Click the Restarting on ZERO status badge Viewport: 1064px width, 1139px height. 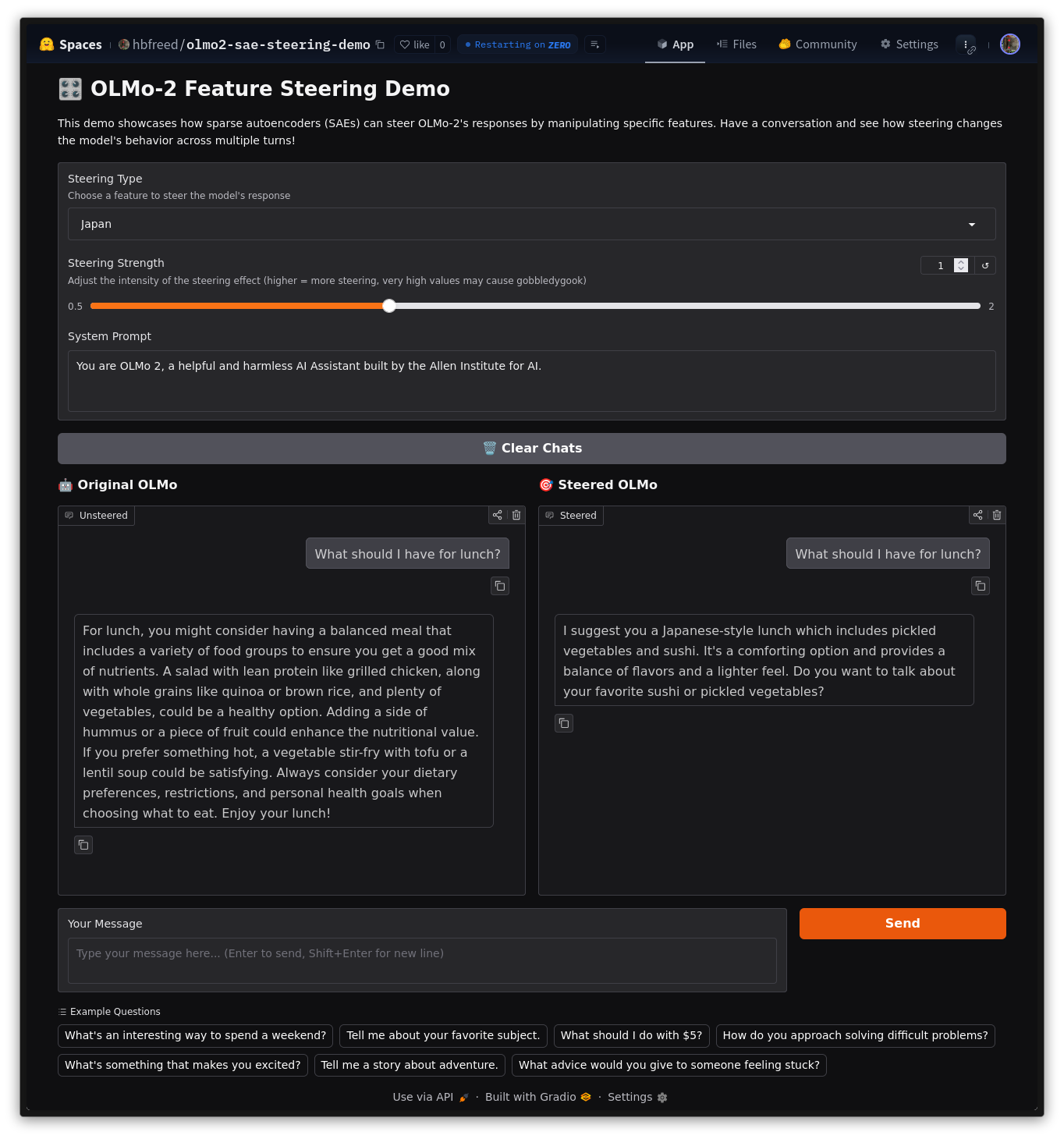pos(518,44)
